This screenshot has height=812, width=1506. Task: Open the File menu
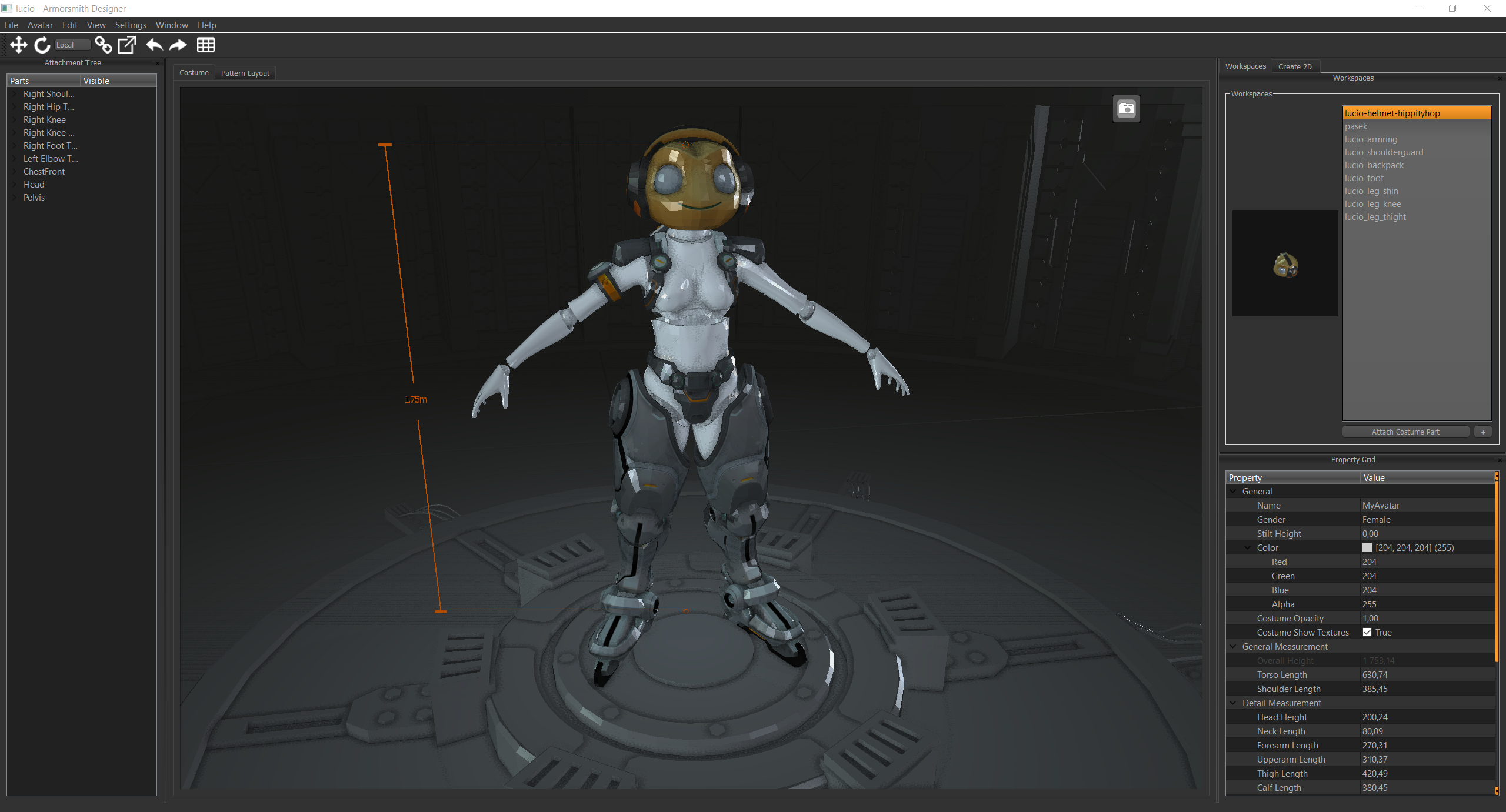coord(11,25)
